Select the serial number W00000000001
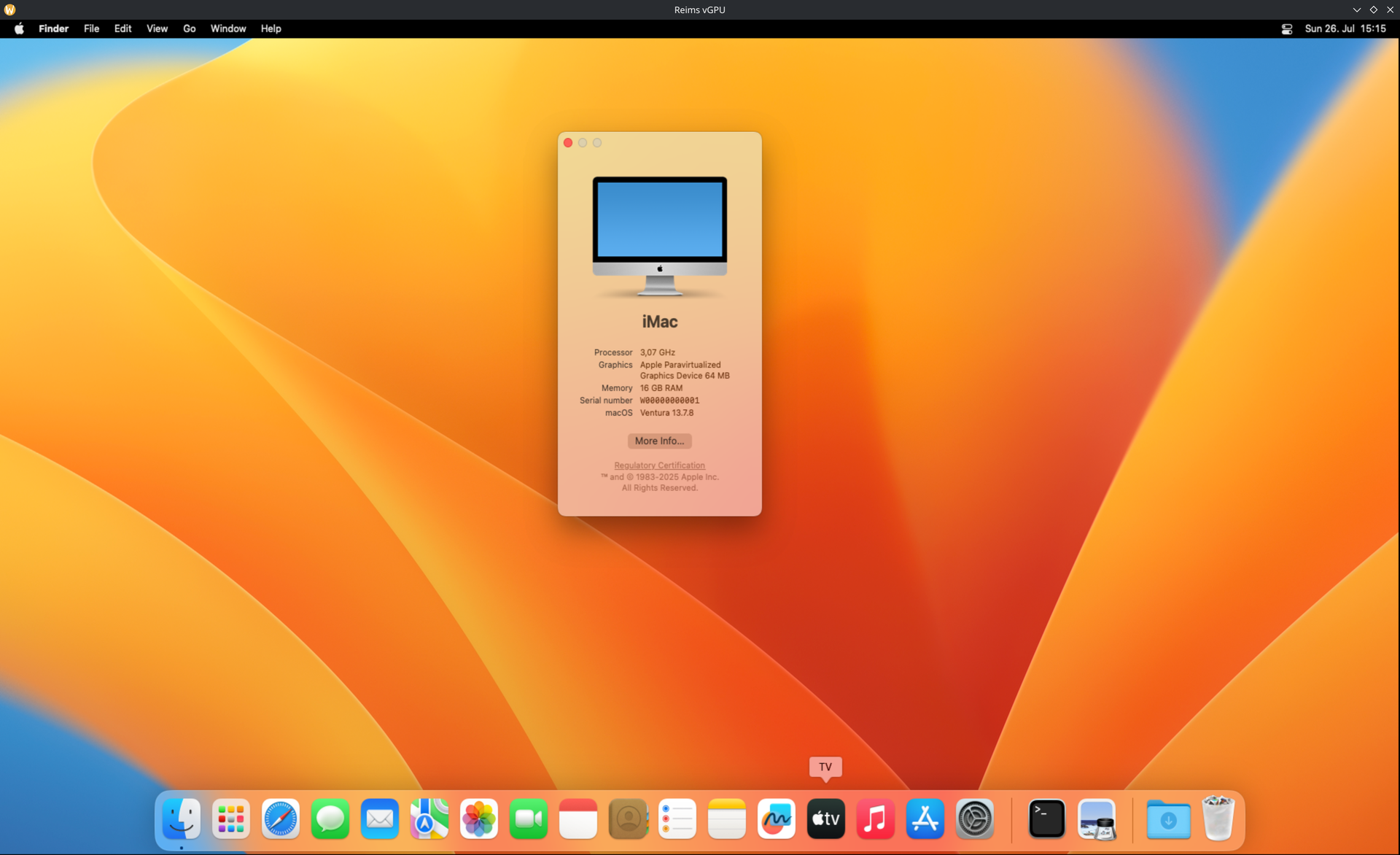The height and width of the screenshot is (855, 1400). [x=669, y=401]
